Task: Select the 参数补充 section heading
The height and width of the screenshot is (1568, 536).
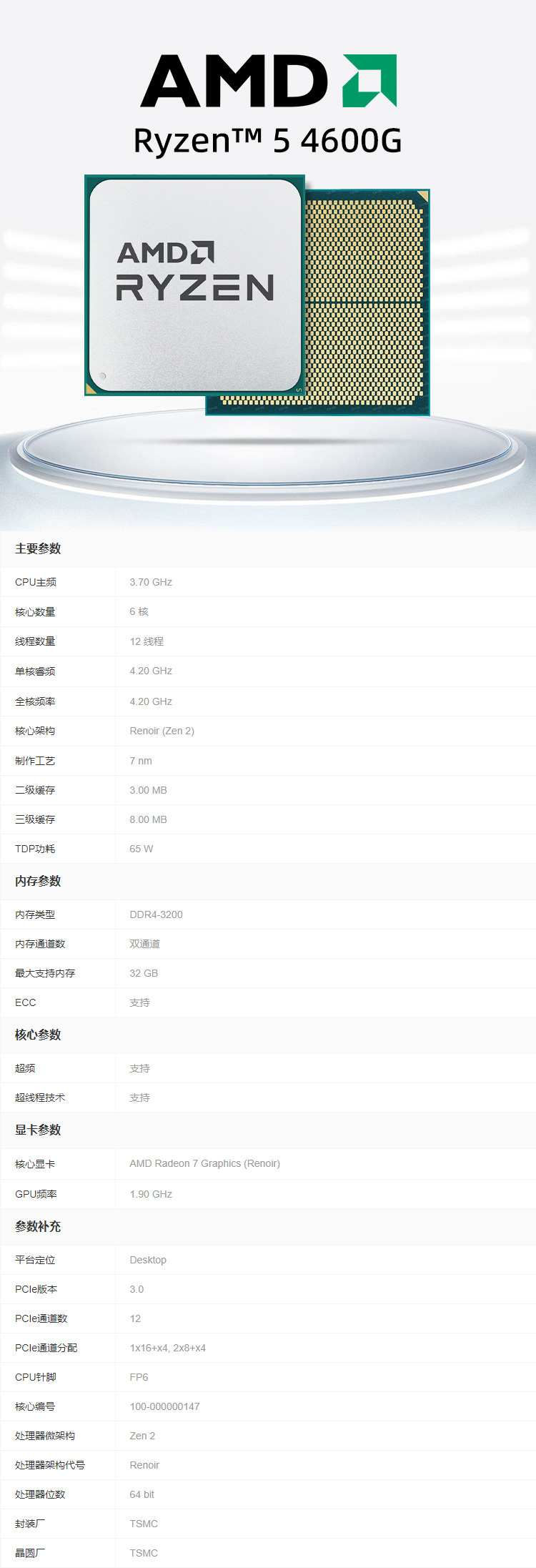Action: pyautogui.click(x=38, y=1226)
